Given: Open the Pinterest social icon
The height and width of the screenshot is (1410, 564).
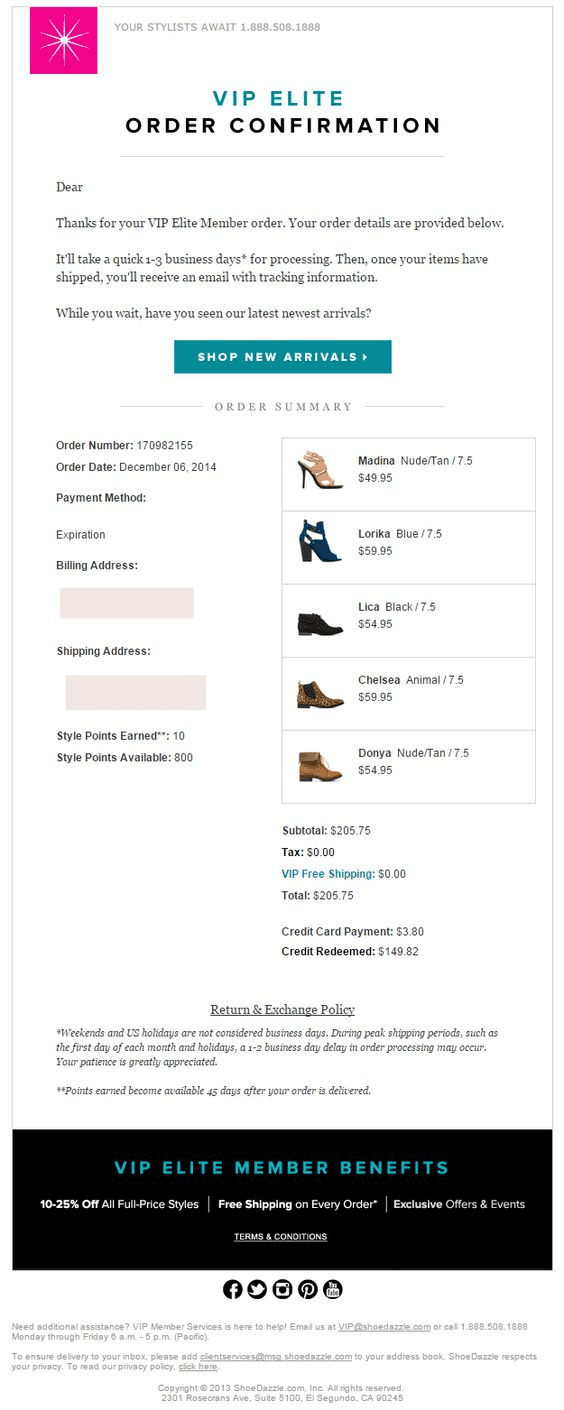Looking at the screenshot, I should coord(307,1289).
